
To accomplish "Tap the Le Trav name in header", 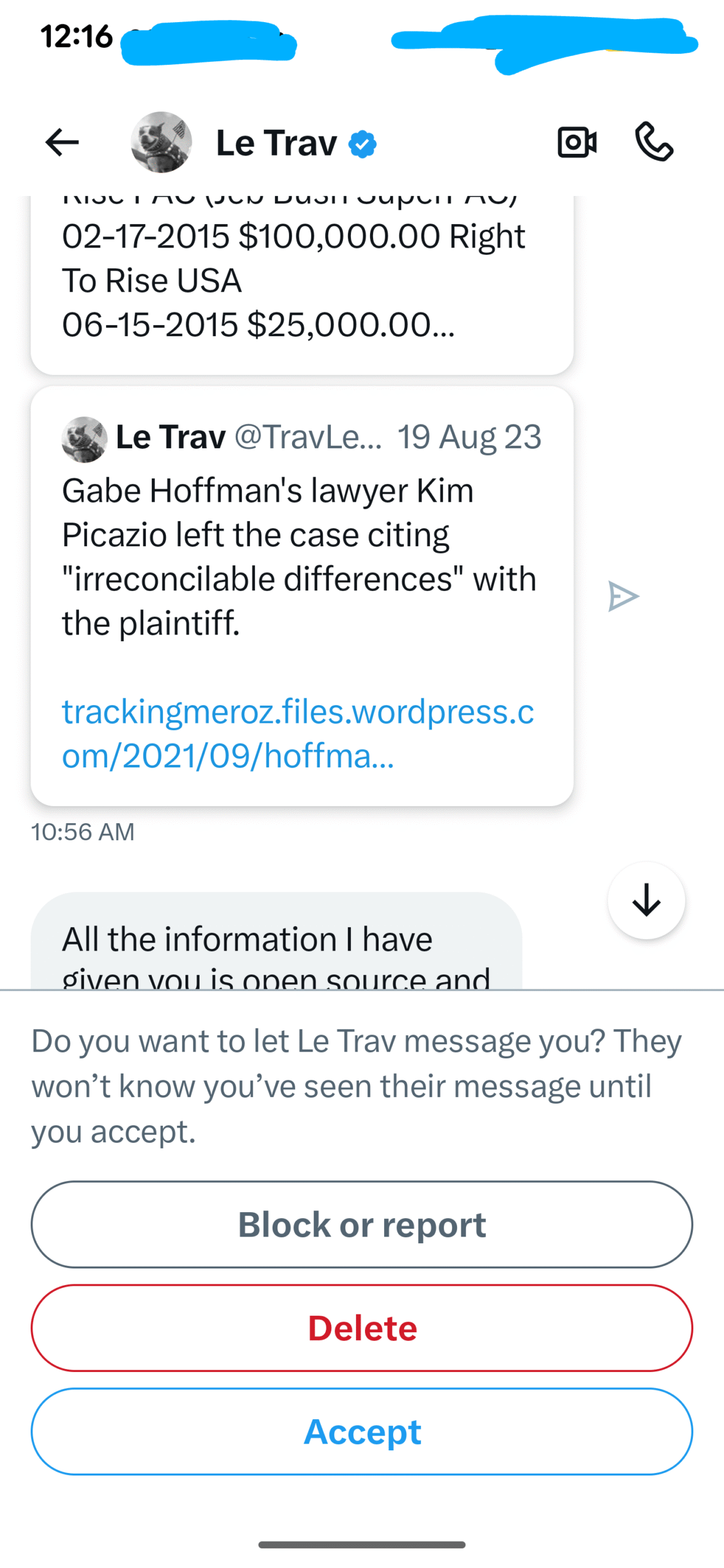I will (x=276, y=143).
